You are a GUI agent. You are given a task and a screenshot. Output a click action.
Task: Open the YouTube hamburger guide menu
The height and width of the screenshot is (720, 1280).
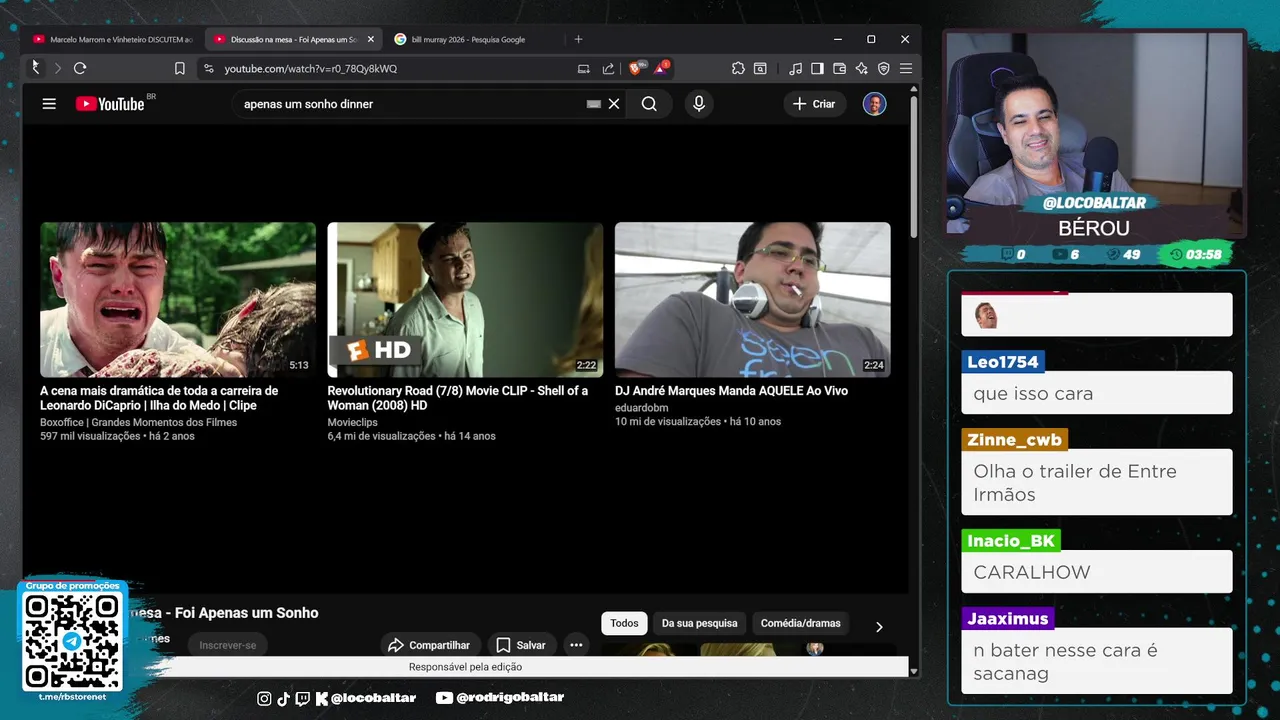pyautogui.click(x=49, y=104)
